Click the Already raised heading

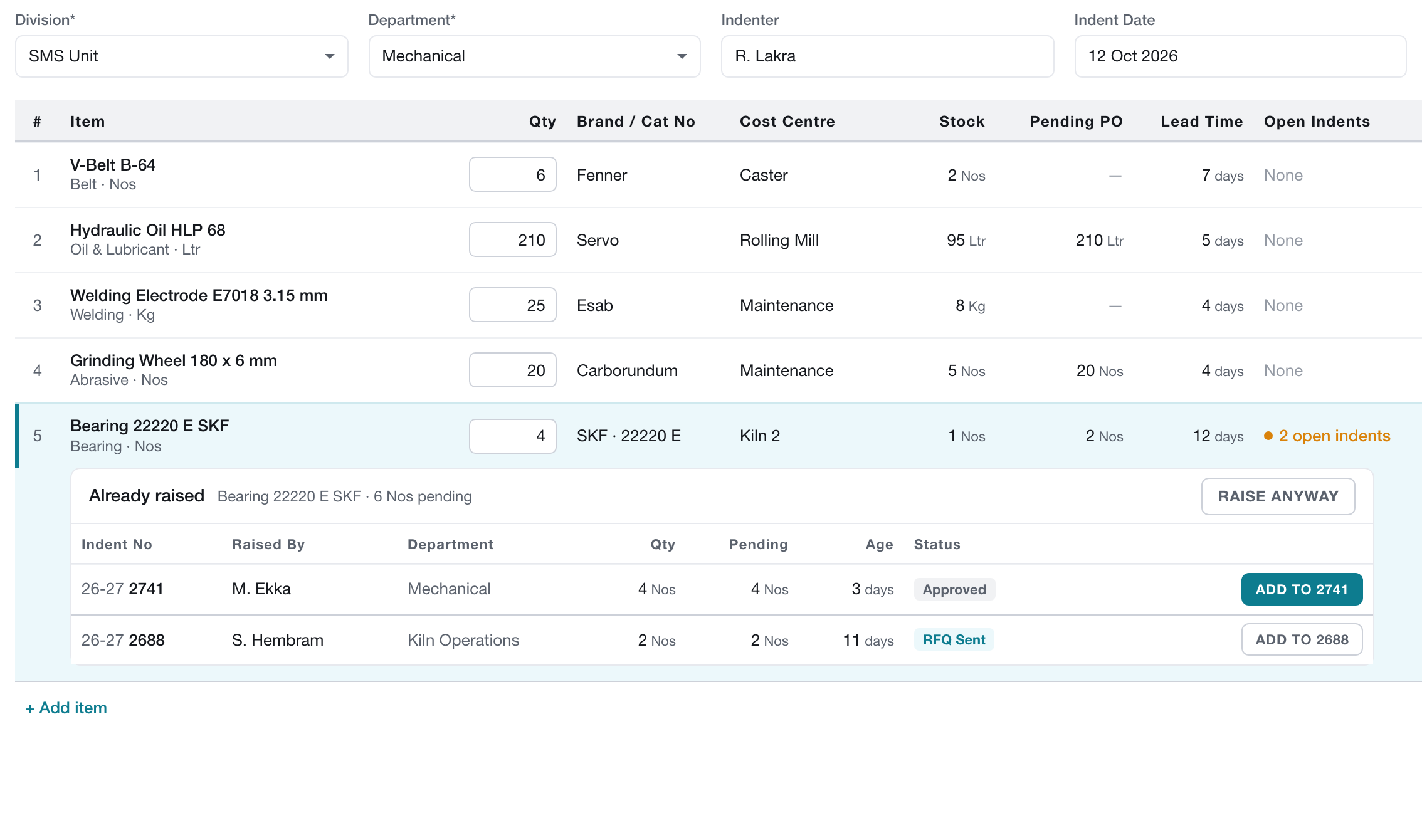[147, 496]
